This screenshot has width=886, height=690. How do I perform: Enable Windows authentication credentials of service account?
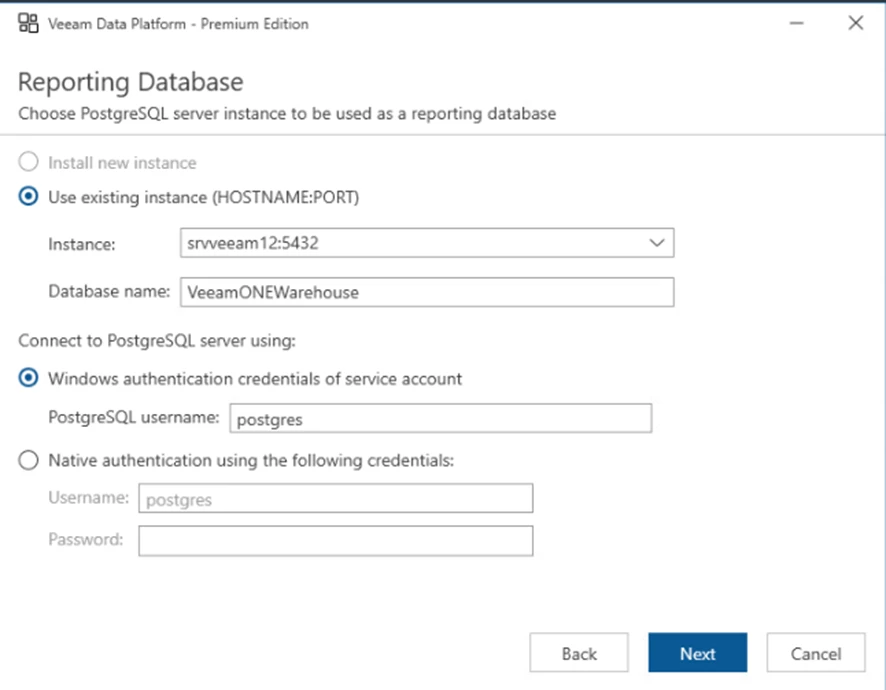coord(30,379)
